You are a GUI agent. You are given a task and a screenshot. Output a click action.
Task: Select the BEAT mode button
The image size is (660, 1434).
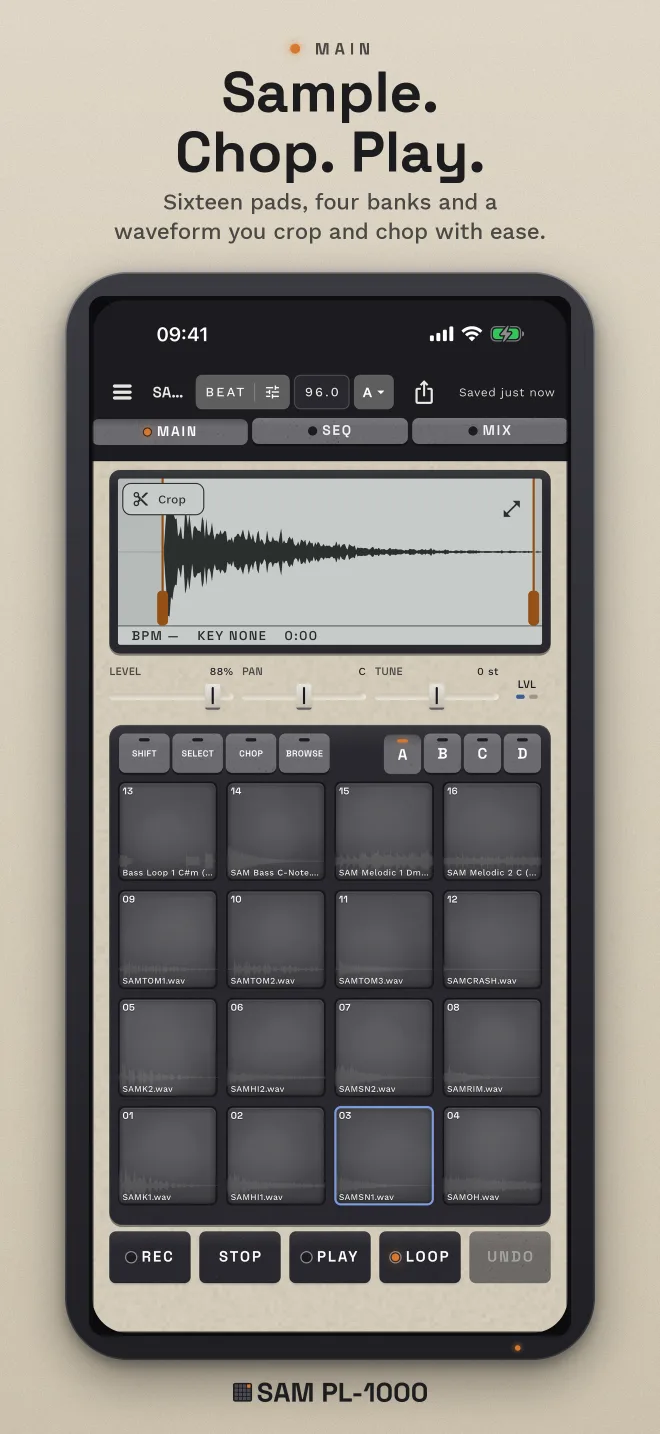click(x=225, y=392)
